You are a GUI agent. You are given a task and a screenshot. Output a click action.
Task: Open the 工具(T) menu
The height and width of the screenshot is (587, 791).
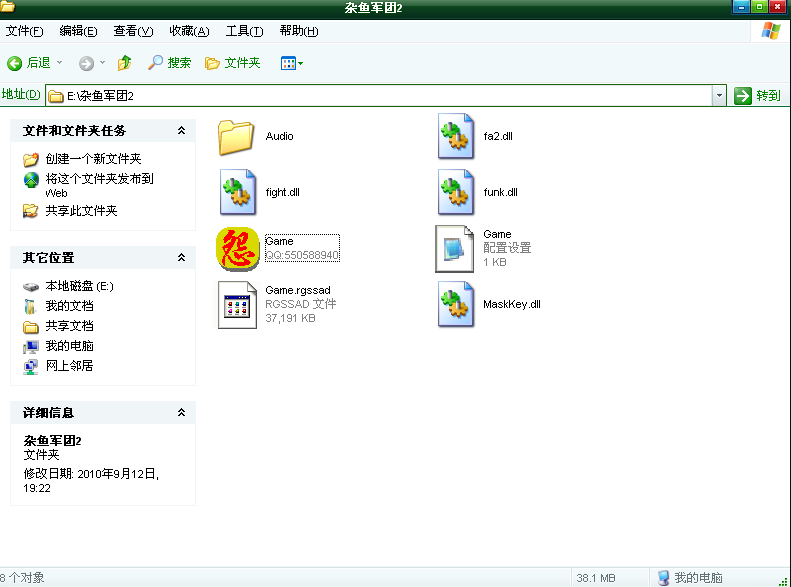click(x=244, y=31)
